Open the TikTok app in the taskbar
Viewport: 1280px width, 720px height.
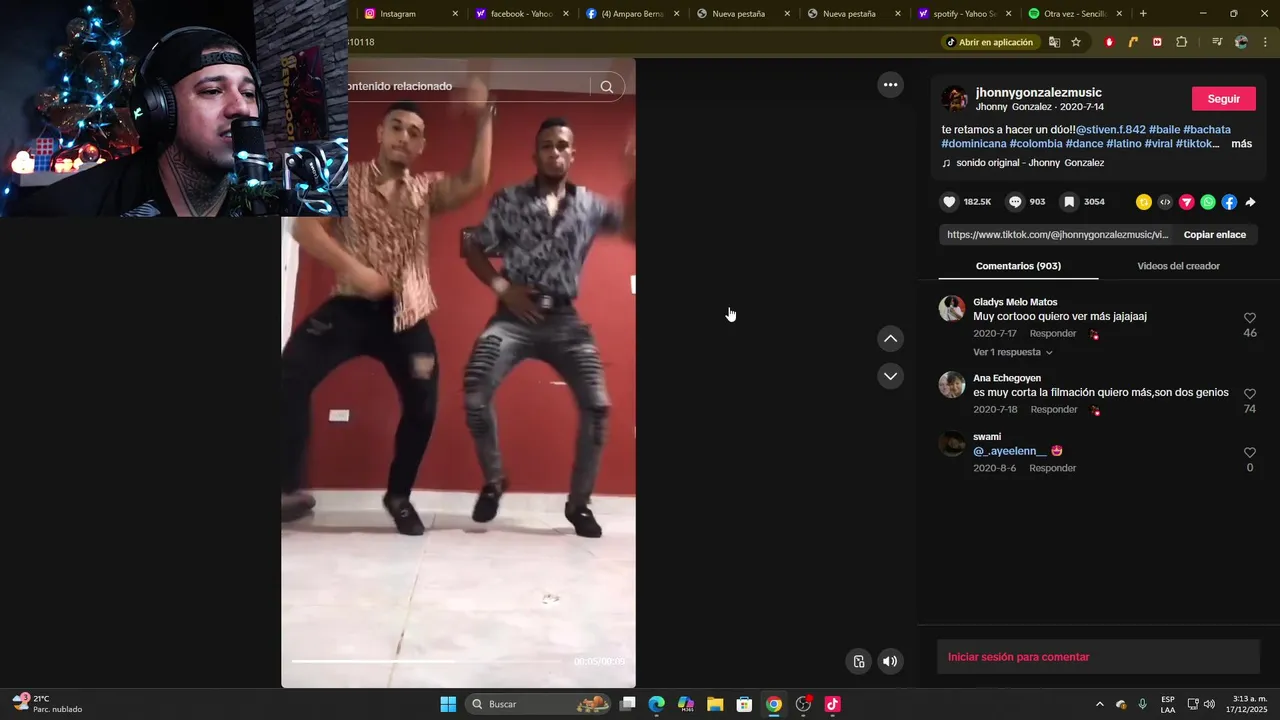[832, 704]
